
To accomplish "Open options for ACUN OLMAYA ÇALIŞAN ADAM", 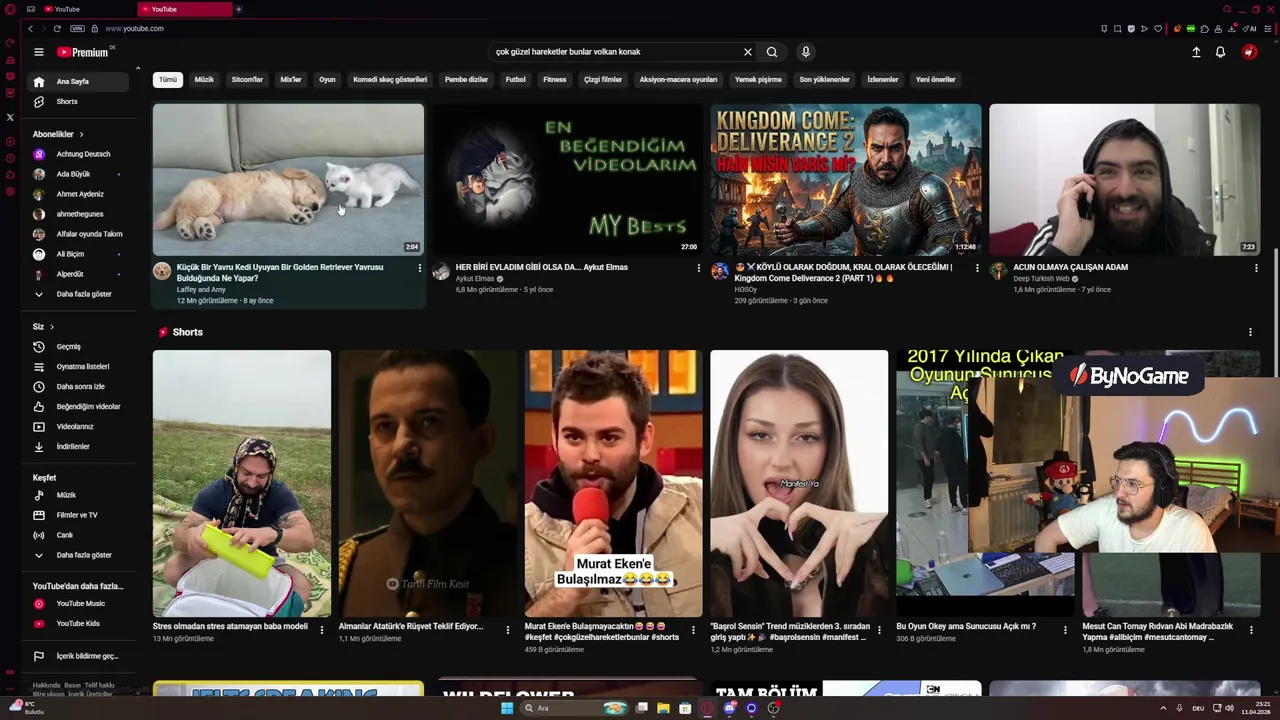I will (x=1256, y=268).
